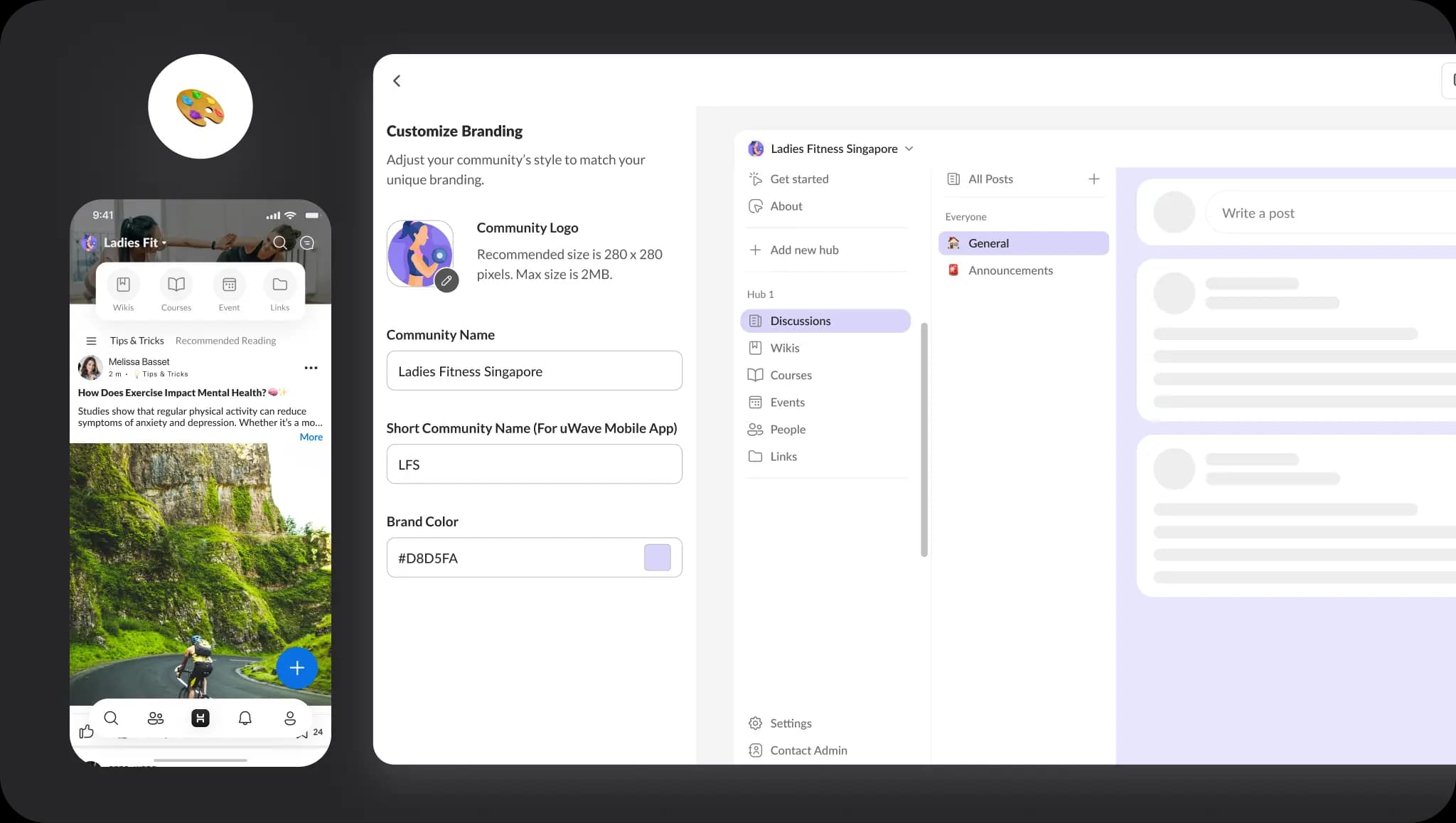Select the Links icon in sidebar

tap(755, 456)
